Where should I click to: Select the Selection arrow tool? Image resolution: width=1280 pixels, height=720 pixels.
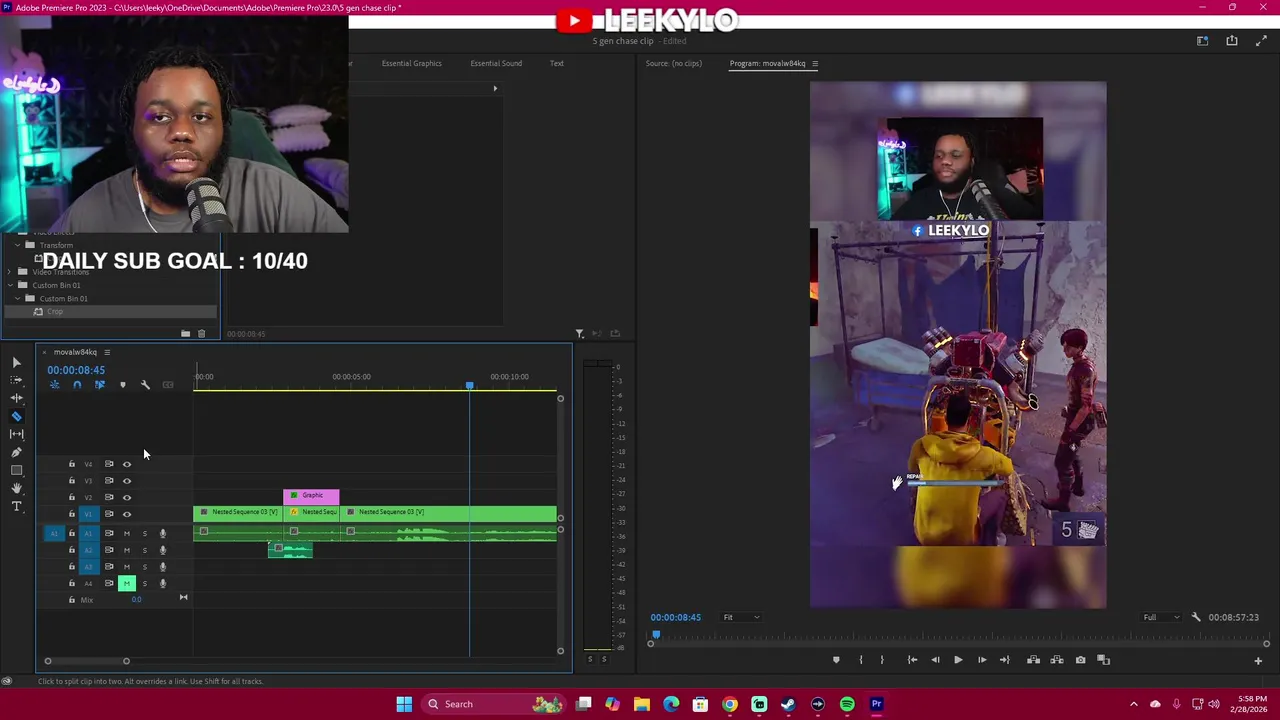coord(16,362)
